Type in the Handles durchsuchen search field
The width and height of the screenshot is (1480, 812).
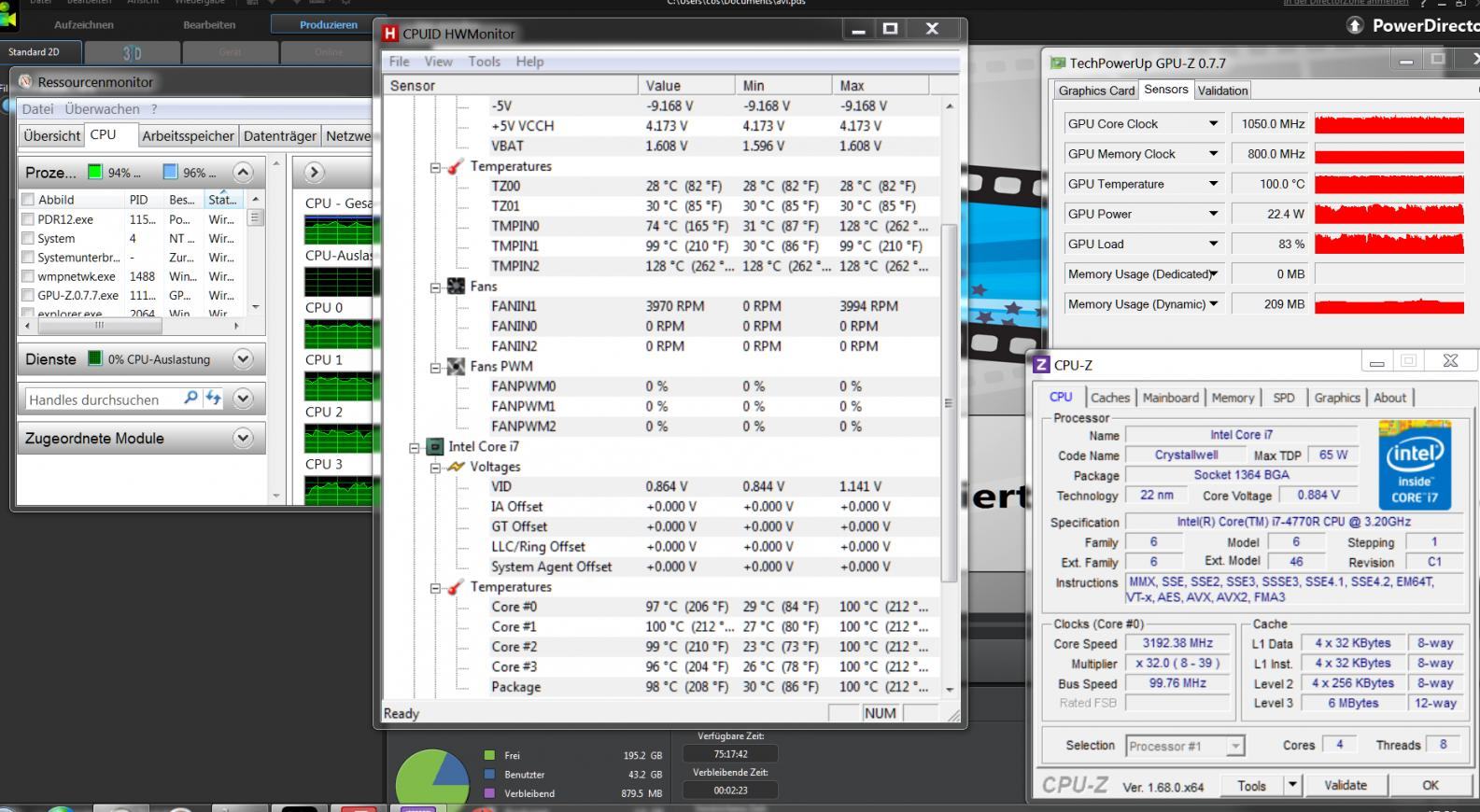click(103, 399)
